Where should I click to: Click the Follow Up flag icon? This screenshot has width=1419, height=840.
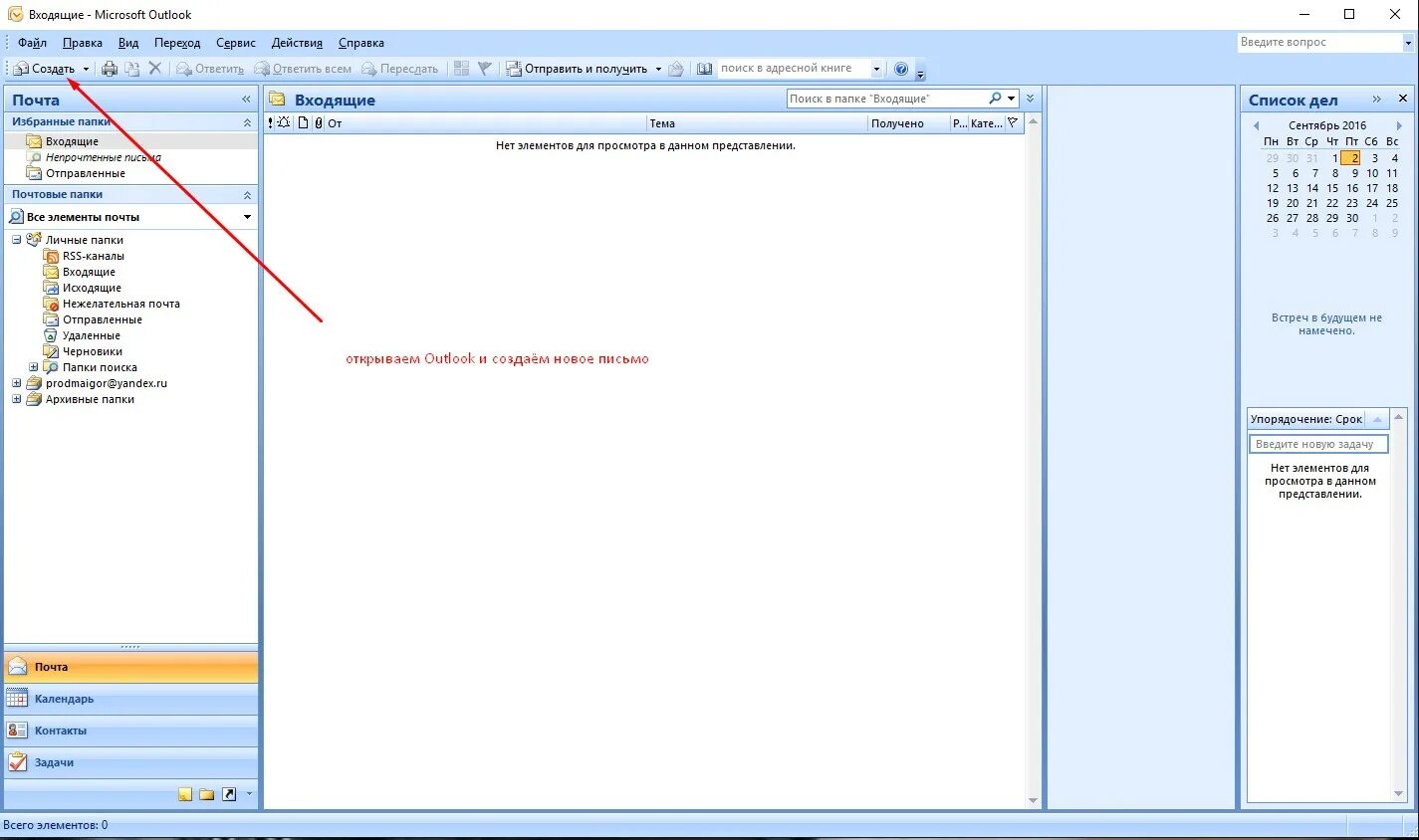pos(484,69)
